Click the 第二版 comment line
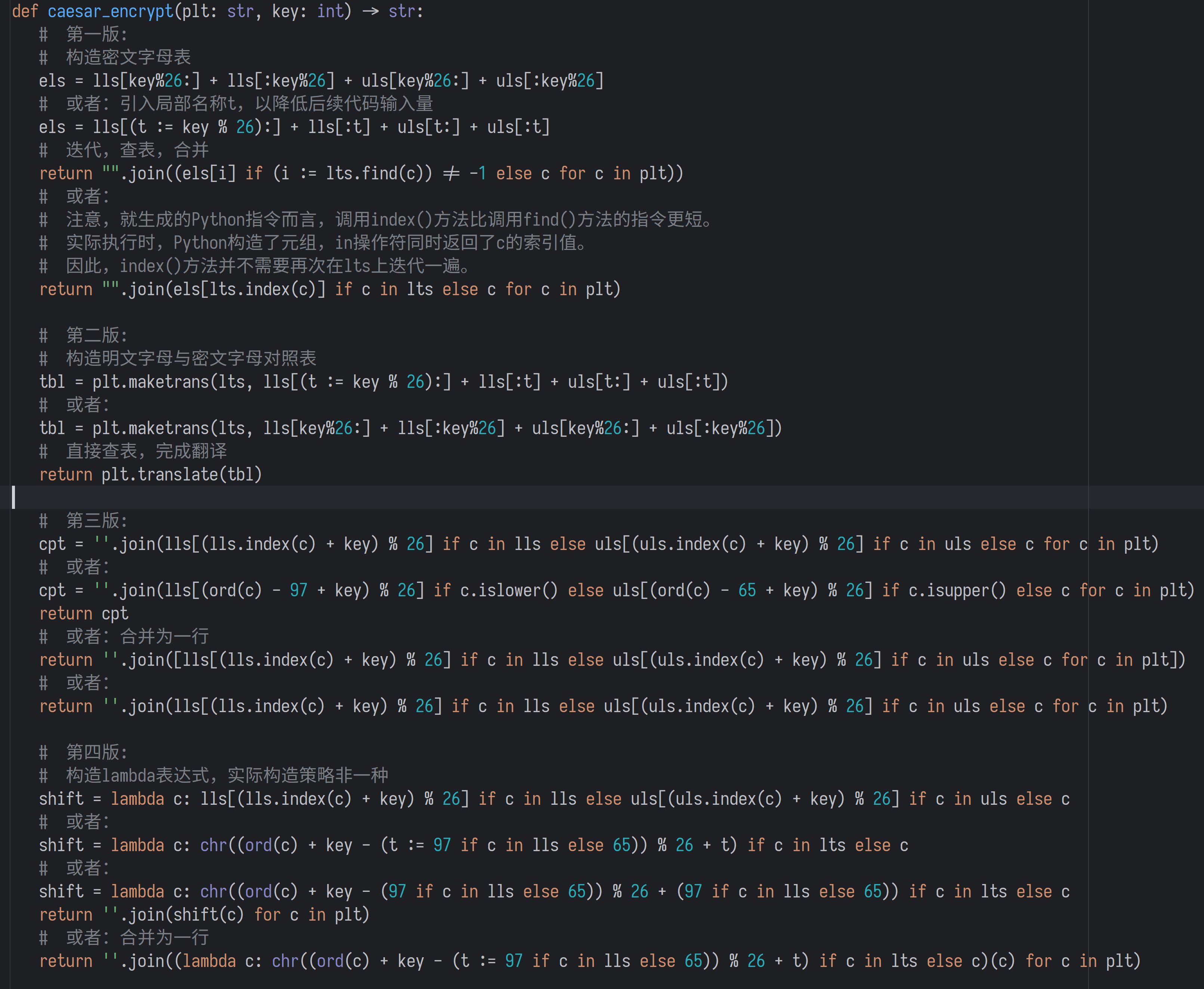1204x989 pixels. tap(96, 336)
